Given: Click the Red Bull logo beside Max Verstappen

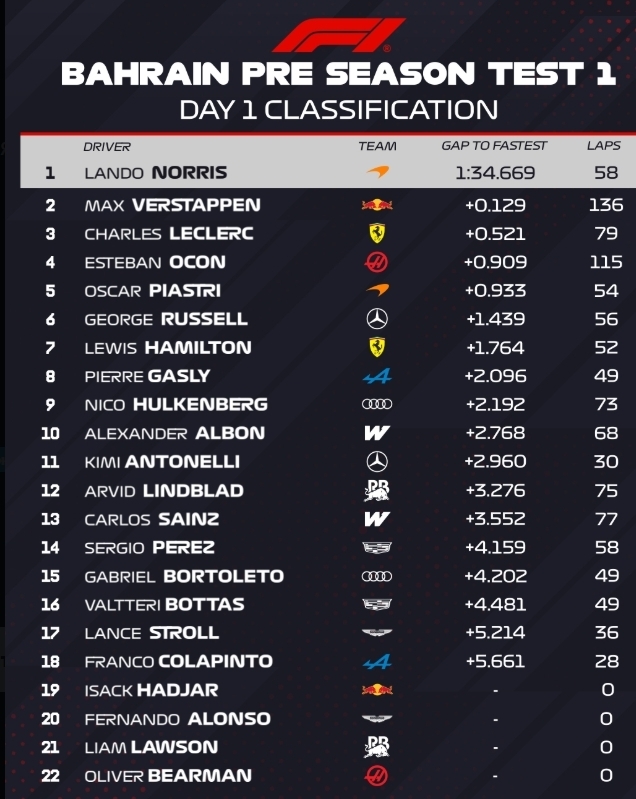Looking at the screenshot, I should [377, 205].
